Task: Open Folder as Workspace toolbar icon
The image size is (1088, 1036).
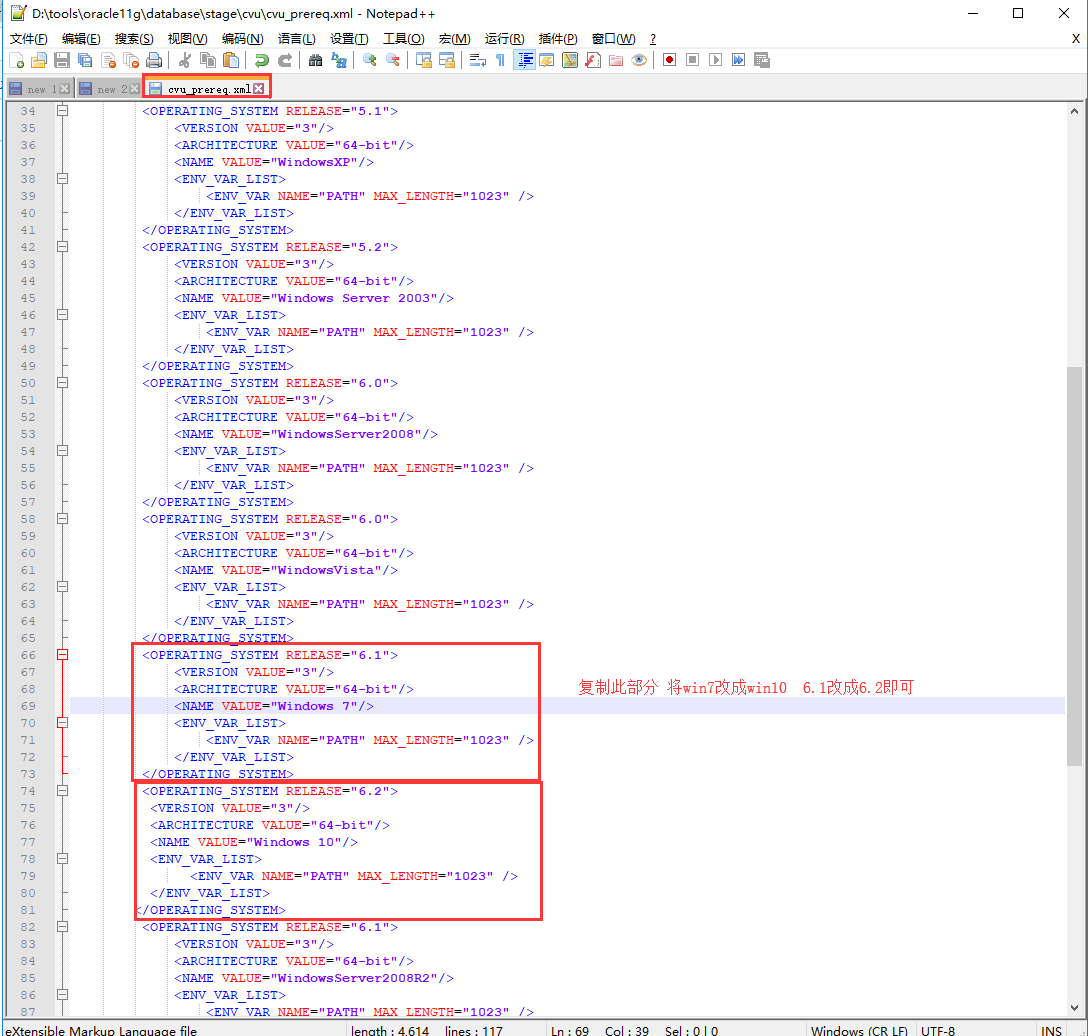Action: pyautogui.click(x=615, y=60)
